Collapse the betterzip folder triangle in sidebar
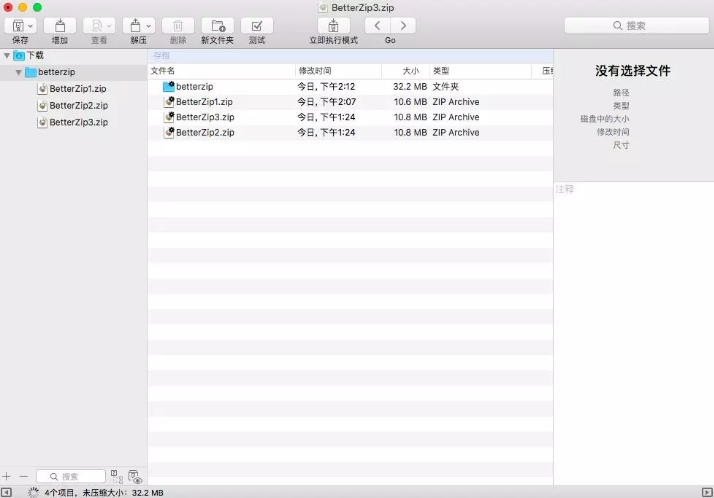 pyautogui.click(x=19, y=72)
